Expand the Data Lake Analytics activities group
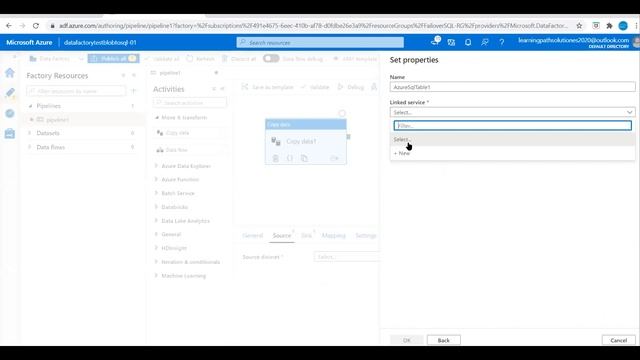640x360 pixels. pos(156,221)
